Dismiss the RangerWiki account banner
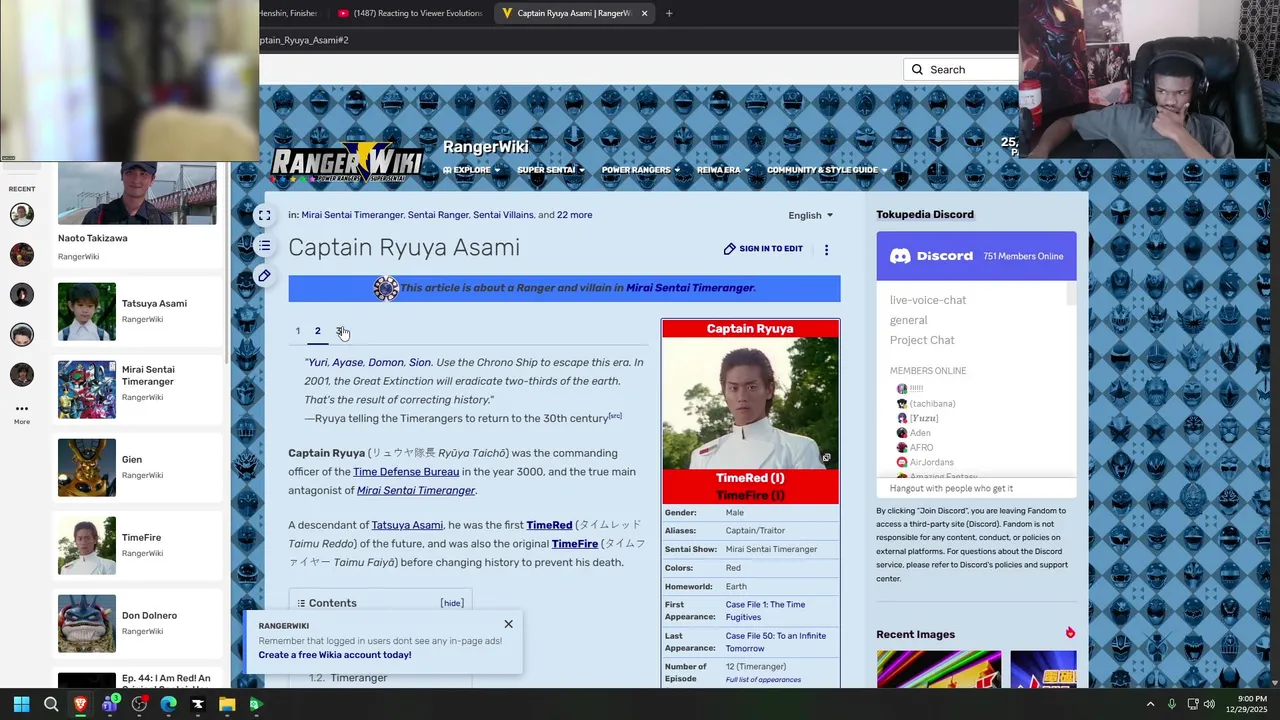The width and height of the screenshot is (1280, 720). [x=508, y=625]
